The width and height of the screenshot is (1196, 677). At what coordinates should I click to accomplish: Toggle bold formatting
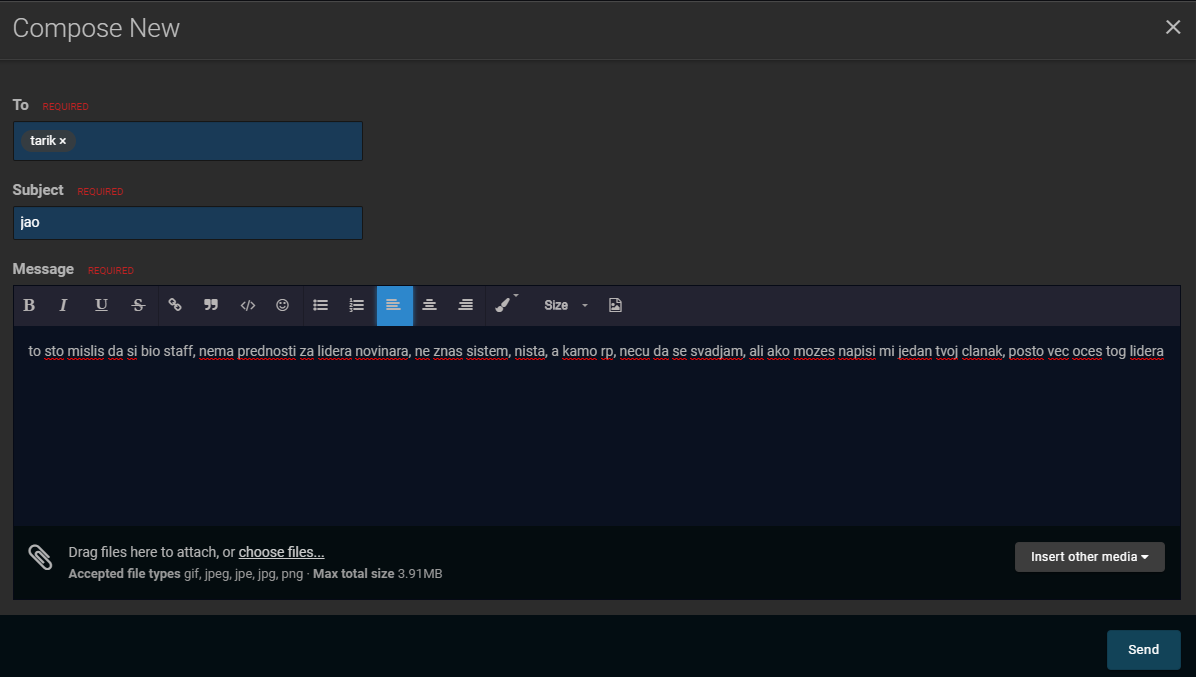[29, 306]
